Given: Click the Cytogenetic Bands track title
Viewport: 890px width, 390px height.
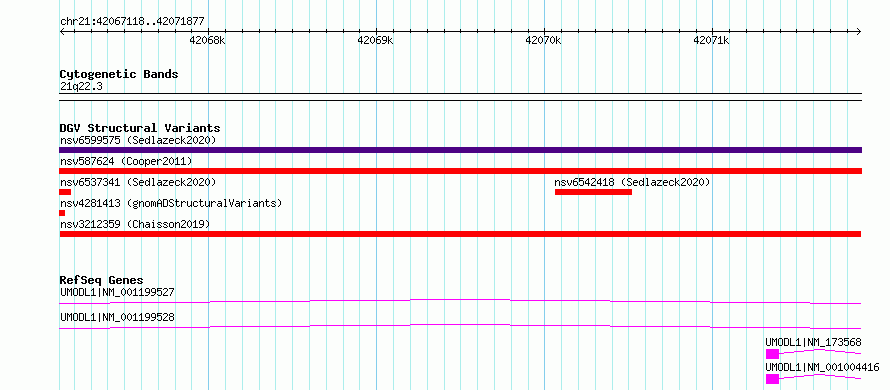Looking at the screenshot, I should coord(119,74).
